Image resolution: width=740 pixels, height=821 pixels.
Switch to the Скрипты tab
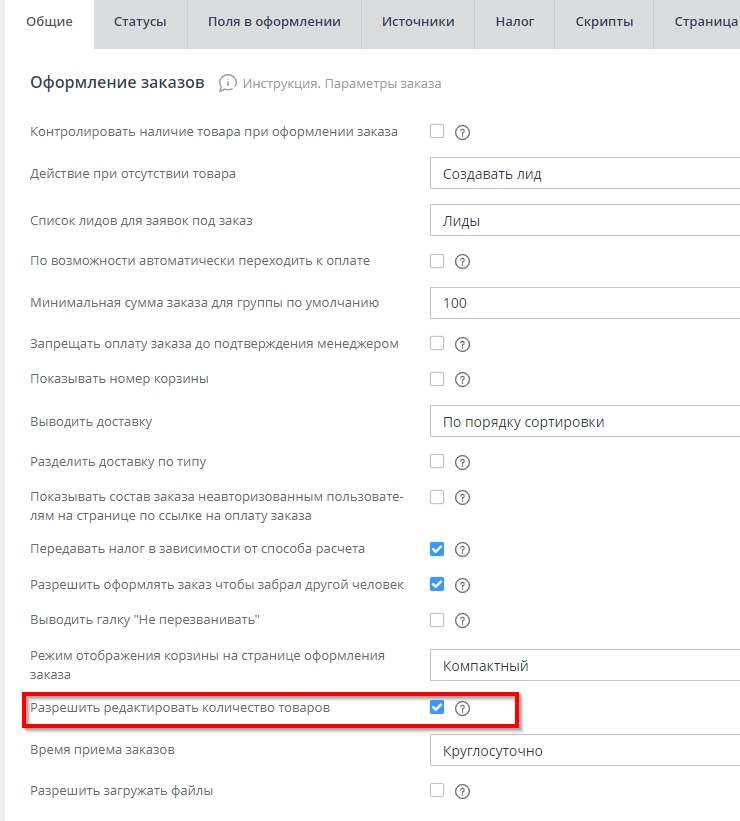tap(604, 20)
